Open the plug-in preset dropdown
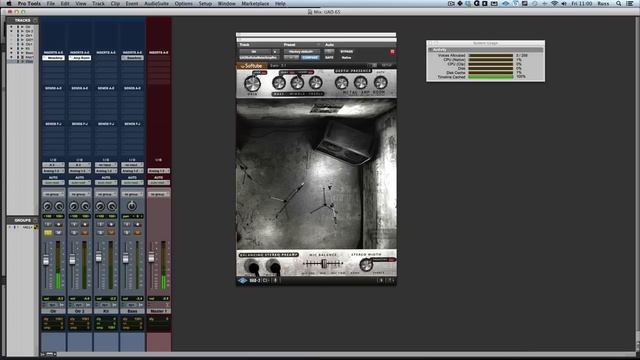This screenshot has height=360, width=640. (x=302, y=52)
